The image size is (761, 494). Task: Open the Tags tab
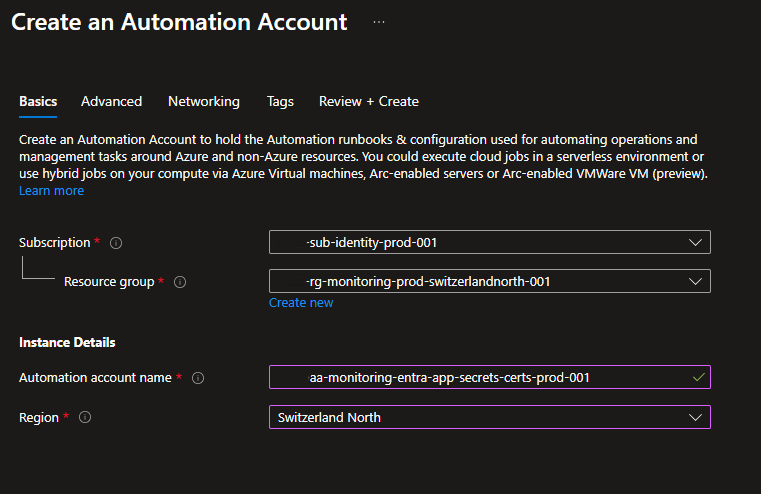point(280,101)
